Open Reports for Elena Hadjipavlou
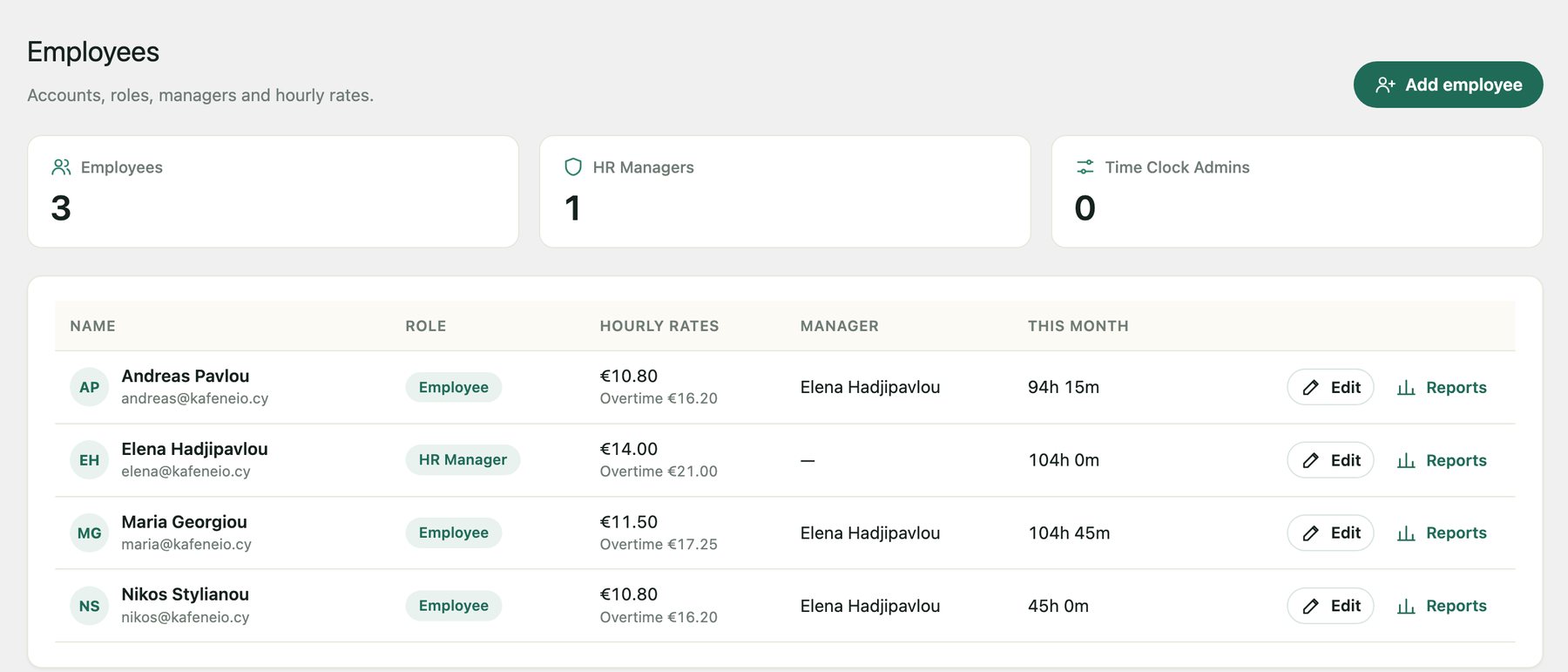1568x672 pixels. coord(1442,460)
